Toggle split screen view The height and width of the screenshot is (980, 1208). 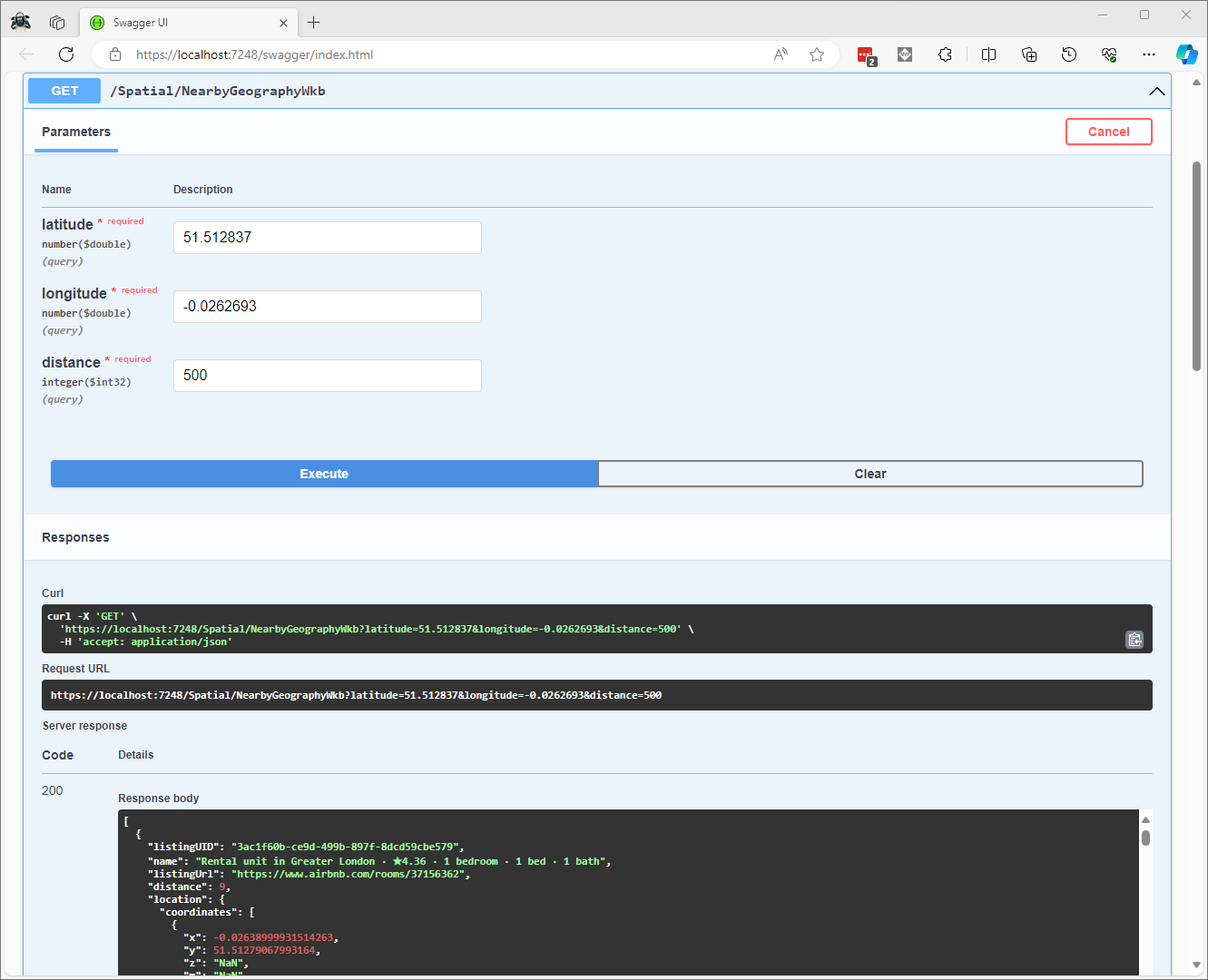pos(988,54)
